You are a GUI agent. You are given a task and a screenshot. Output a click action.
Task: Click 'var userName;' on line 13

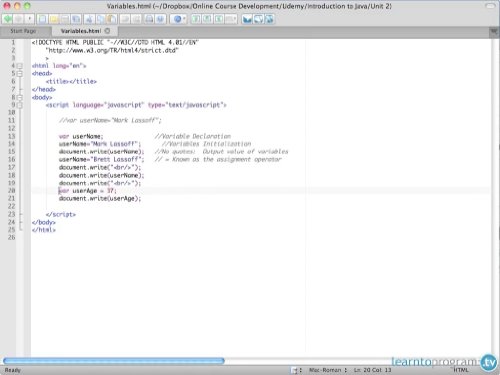[81, 136]
